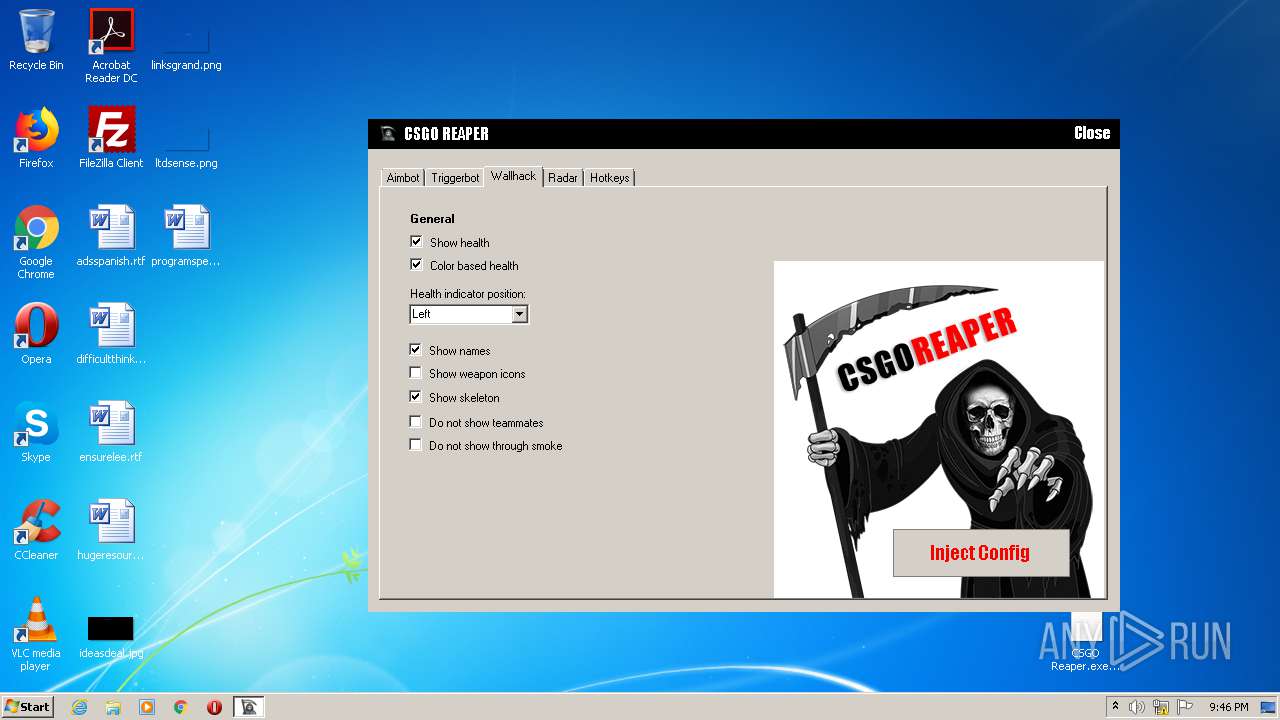Open Chrome from the taskbar
The image size is (1280, 720).
[181, 707]
